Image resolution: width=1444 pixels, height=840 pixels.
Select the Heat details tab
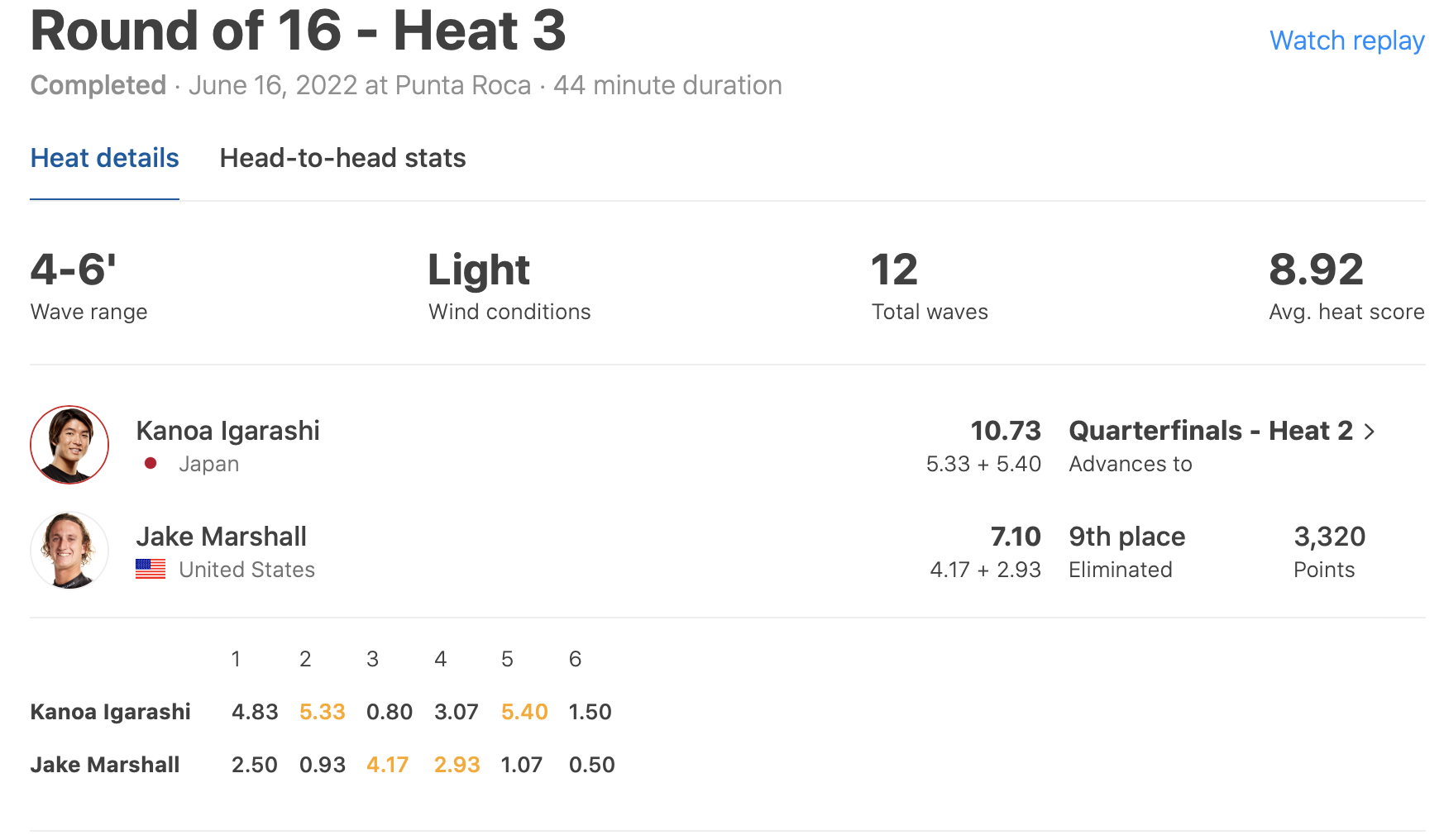104,158
